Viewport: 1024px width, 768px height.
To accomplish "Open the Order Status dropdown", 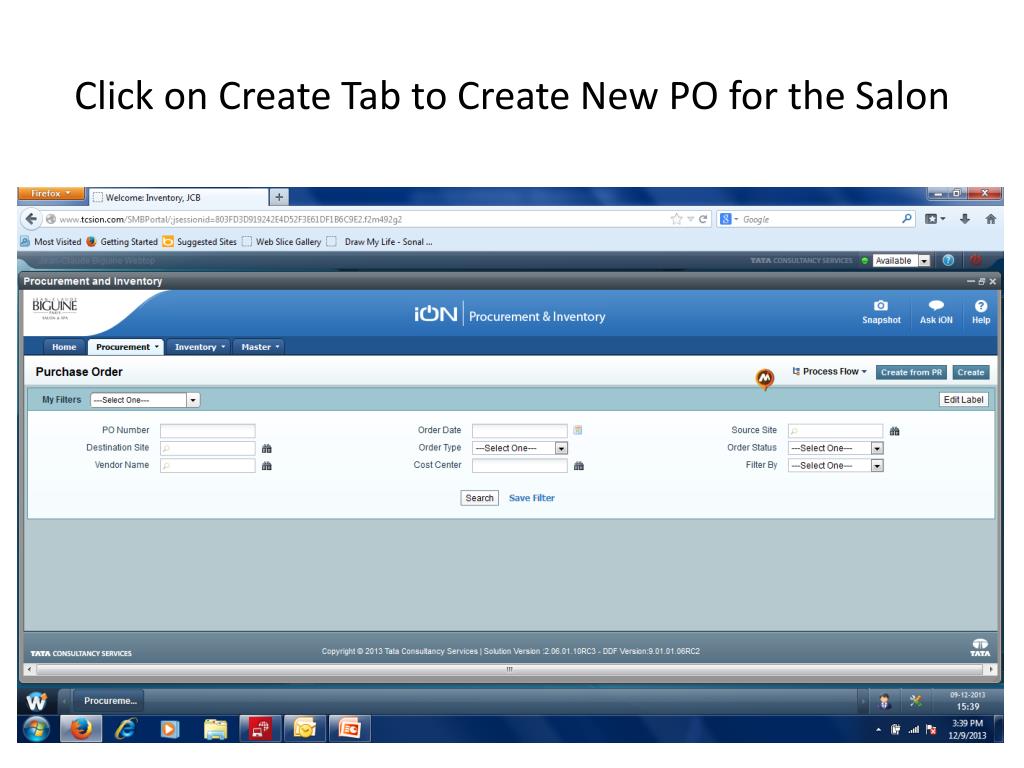I will click(x=877, y=449).
